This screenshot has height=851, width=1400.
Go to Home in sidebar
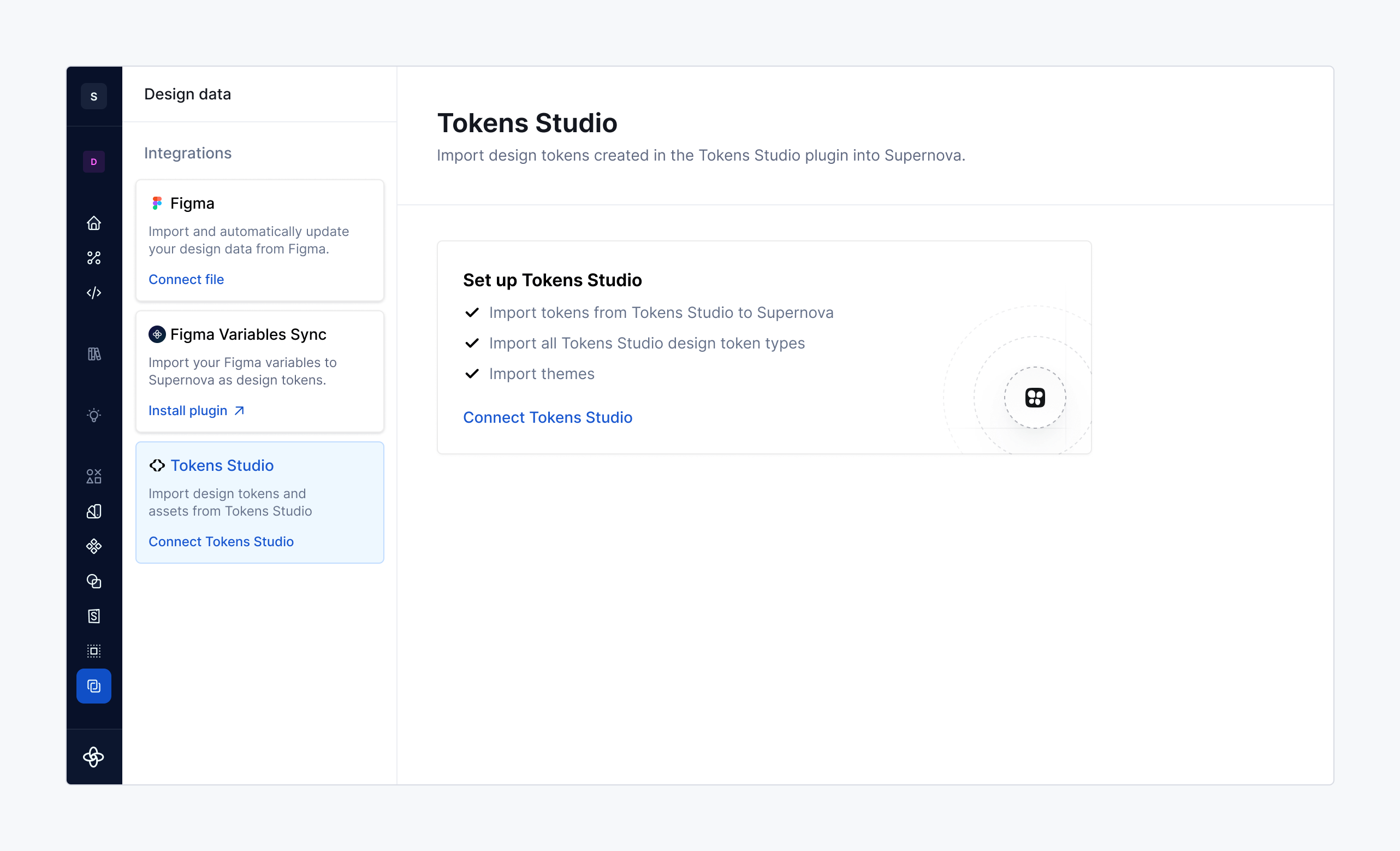point(94,223)
